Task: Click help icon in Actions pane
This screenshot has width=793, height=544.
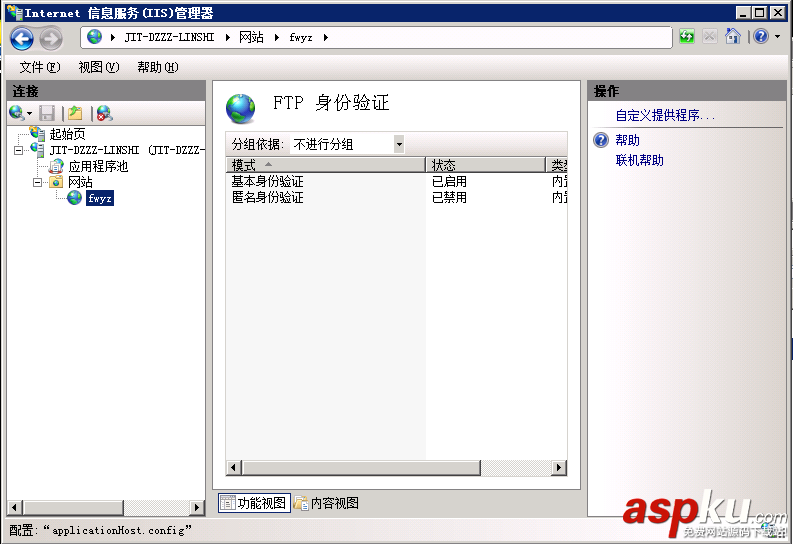Action: [601, 140]
